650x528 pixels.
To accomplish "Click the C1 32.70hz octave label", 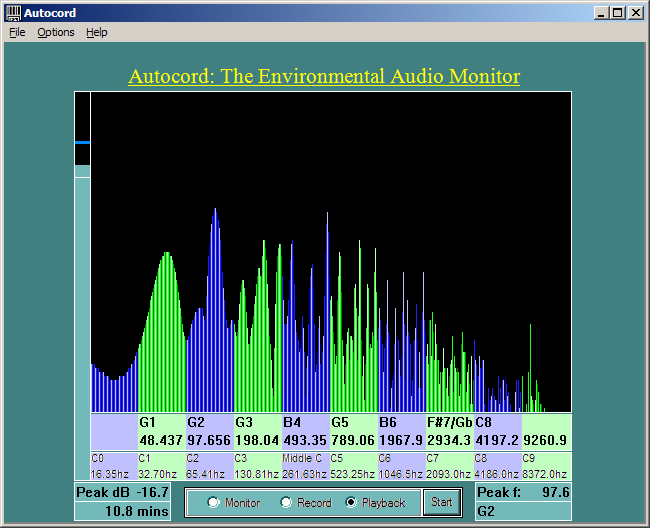I will coord(162,466).
